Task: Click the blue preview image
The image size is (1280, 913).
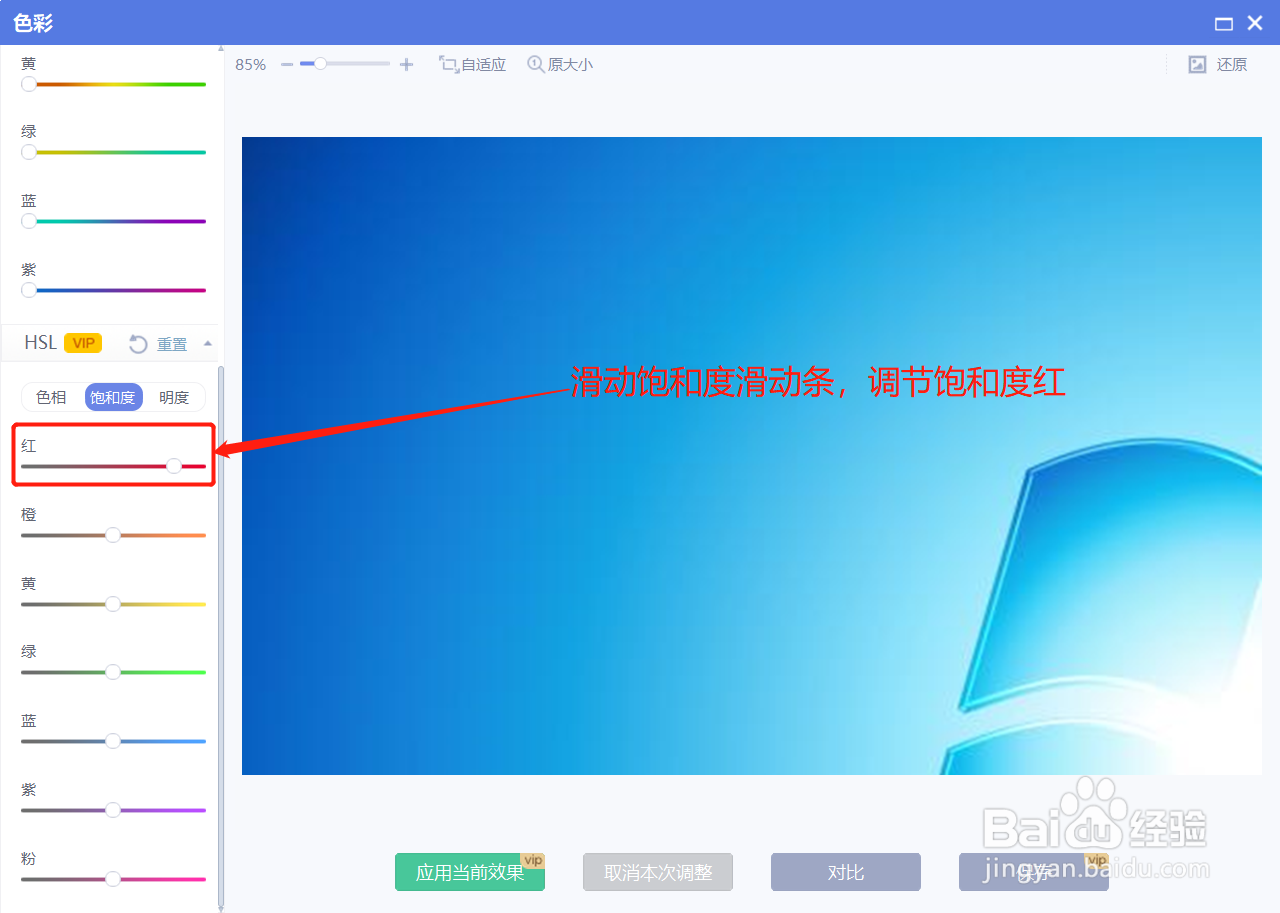Action: pyautogui.click(x=752, y=456)
